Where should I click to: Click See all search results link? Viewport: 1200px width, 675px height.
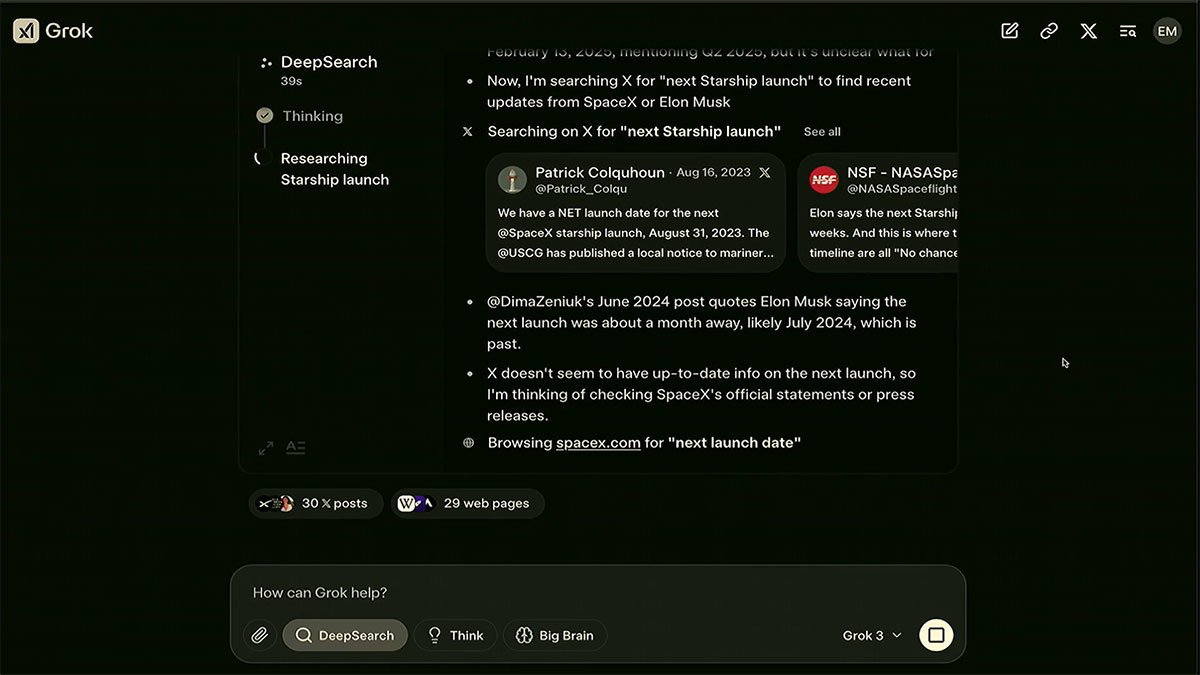point(822,132)
